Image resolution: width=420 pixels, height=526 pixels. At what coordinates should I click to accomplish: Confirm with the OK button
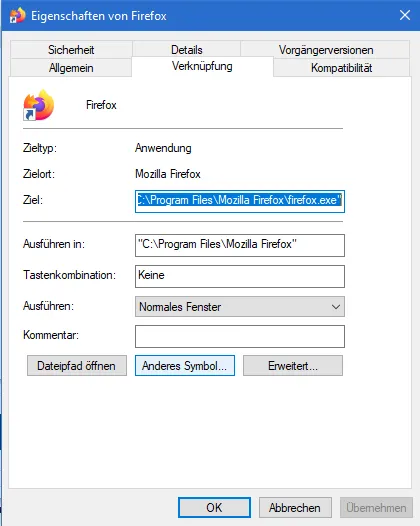click(214, 508)
